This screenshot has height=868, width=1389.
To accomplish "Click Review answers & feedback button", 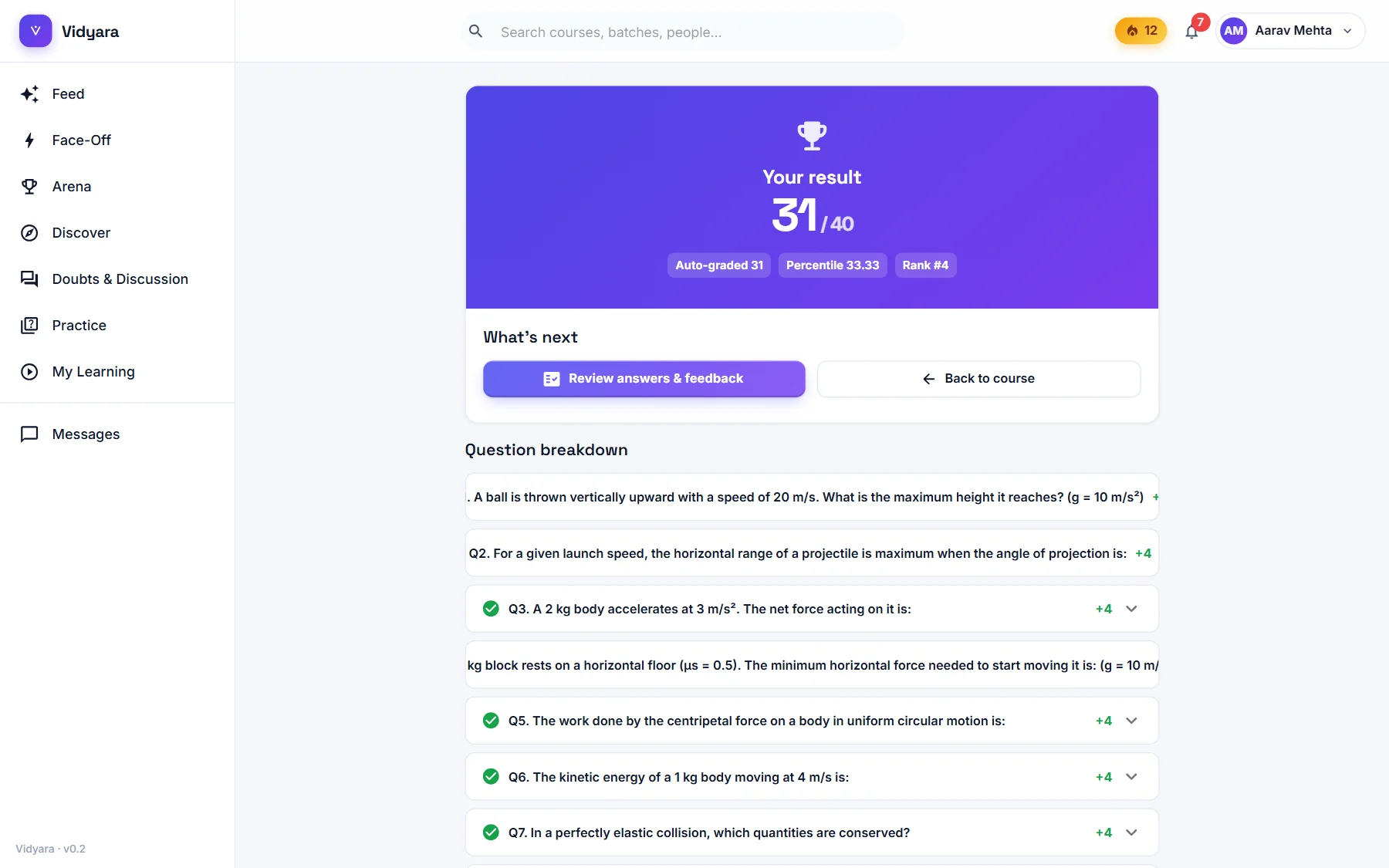I will coord(644,379).
